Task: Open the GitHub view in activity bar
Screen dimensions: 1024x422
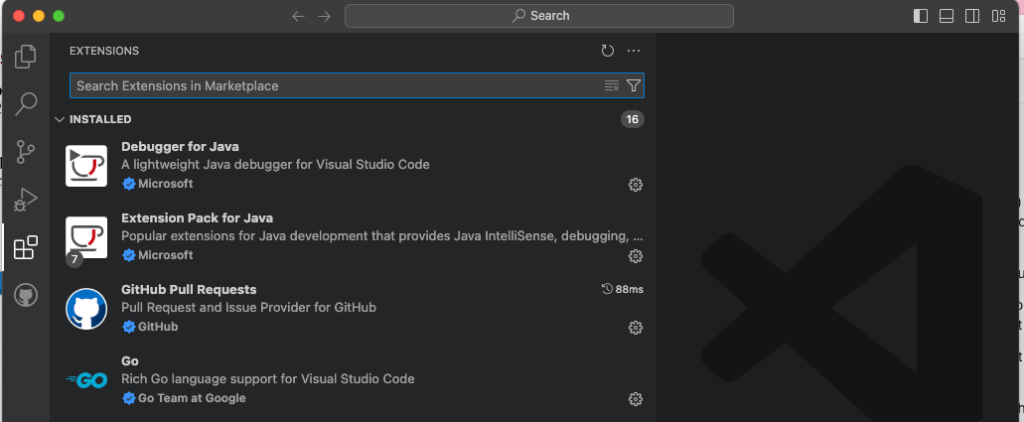Action: 26,296
